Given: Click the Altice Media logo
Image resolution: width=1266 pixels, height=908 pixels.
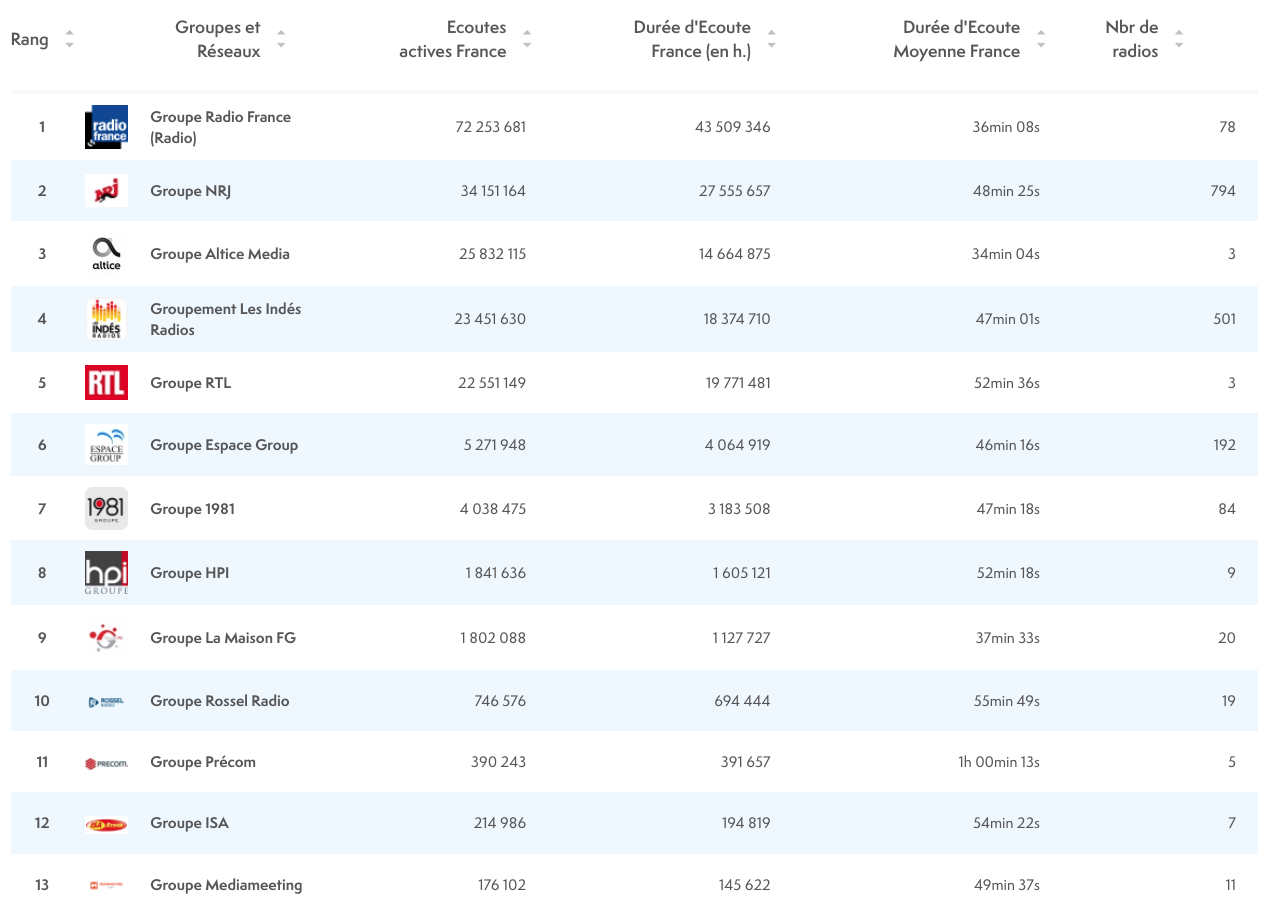Looking at the screenshot, I should [x=106, y=254].
